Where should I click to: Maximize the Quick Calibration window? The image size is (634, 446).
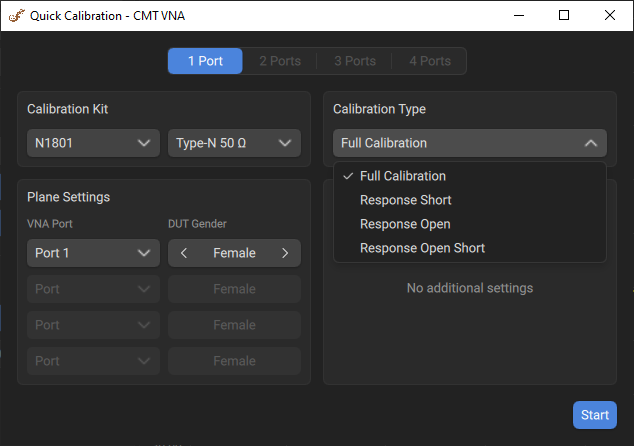point(564,16)
